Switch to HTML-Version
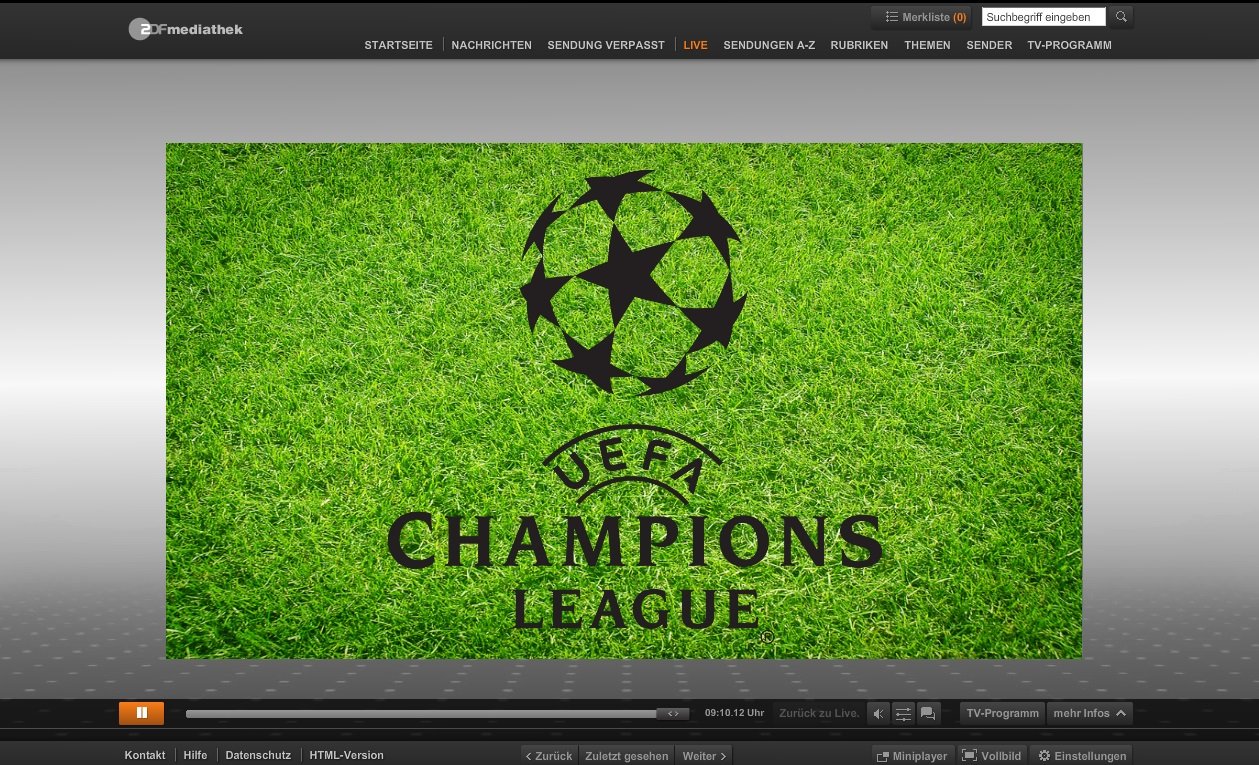1259x765 pixels. click(x=346, y=755)
